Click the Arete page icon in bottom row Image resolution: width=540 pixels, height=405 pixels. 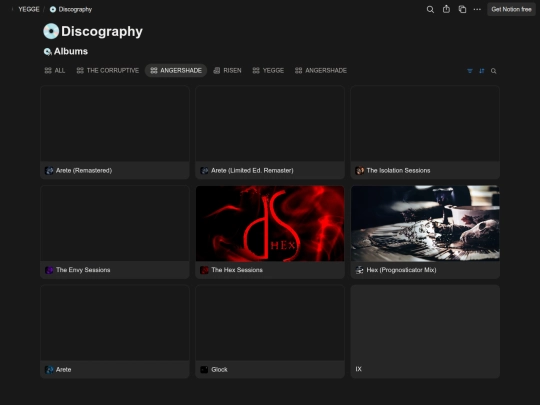pos(49,370)
